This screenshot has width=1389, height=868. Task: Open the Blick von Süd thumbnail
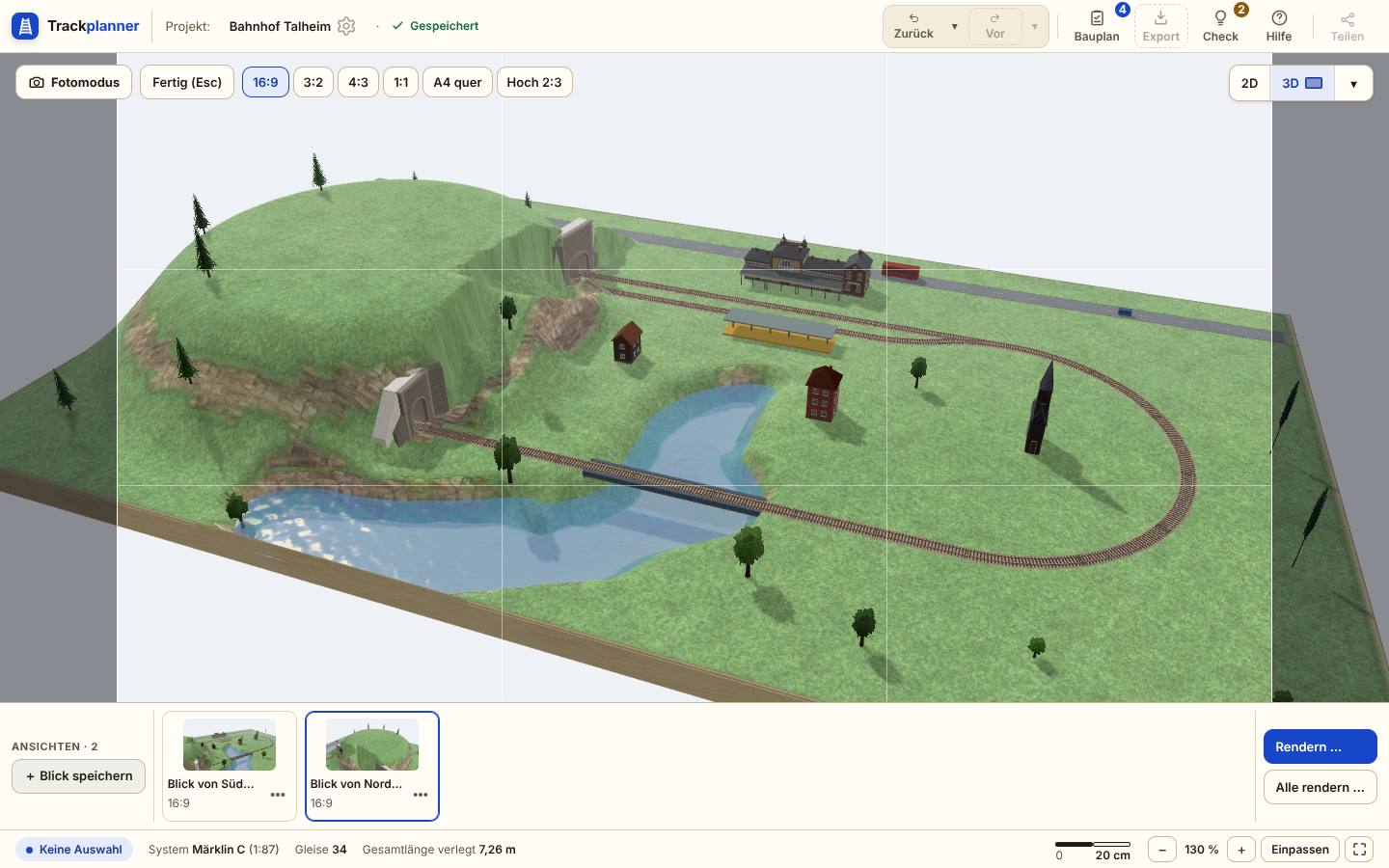tap(230, 745)
